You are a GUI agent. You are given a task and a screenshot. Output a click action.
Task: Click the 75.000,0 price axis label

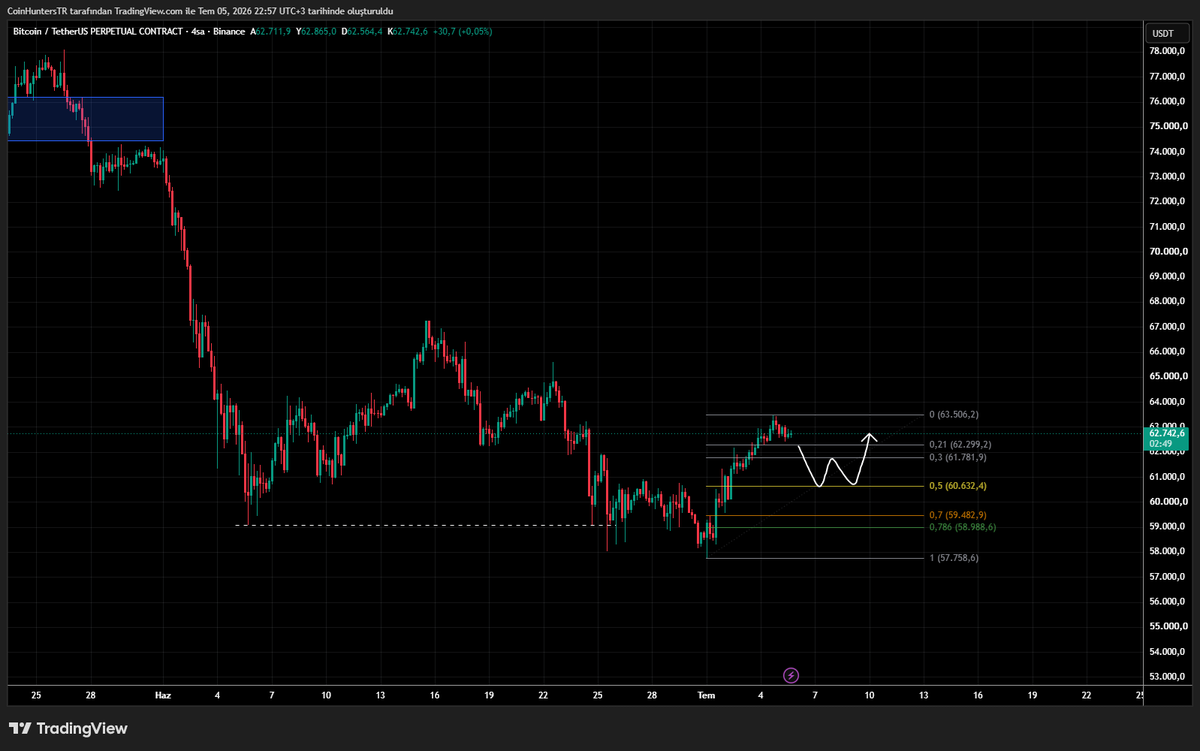[1167, 126]
